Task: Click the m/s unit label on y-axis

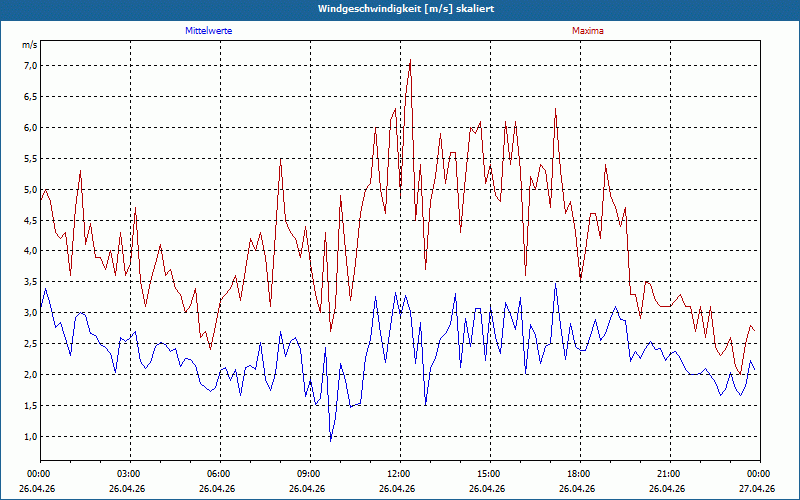Action: coord(30,45)
